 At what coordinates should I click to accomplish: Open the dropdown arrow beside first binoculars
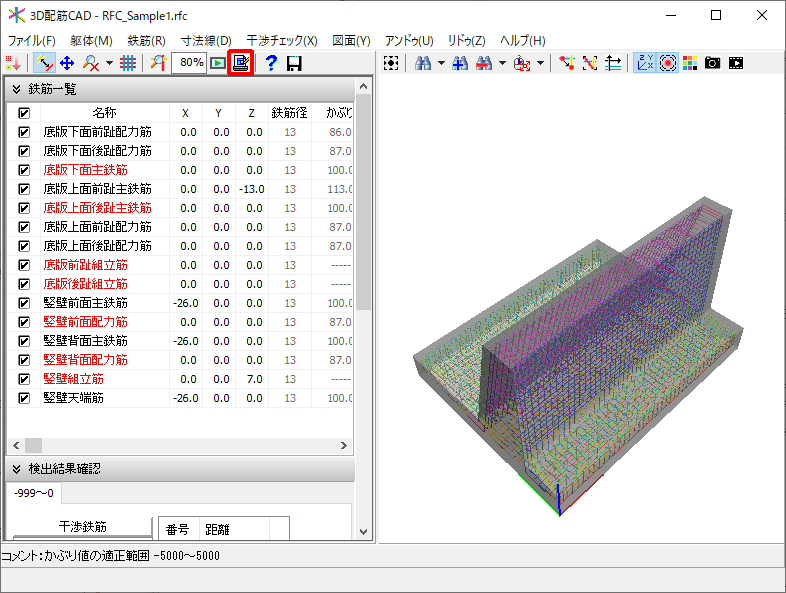click(x=441, y=63)
